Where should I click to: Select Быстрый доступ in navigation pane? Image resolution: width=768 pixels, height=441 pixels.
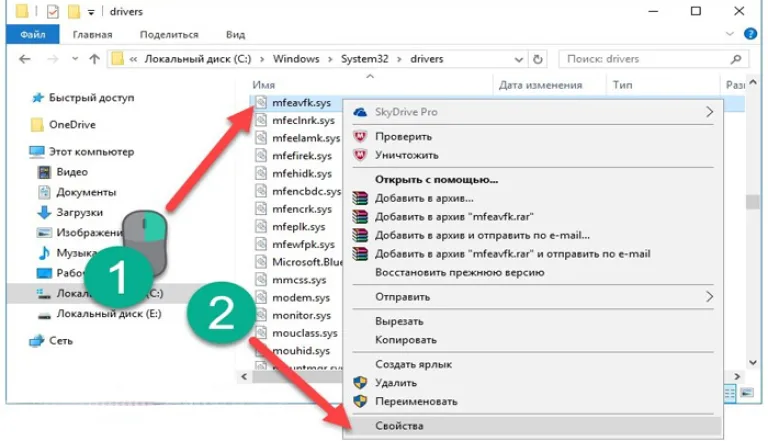click(x=91, y=98)
